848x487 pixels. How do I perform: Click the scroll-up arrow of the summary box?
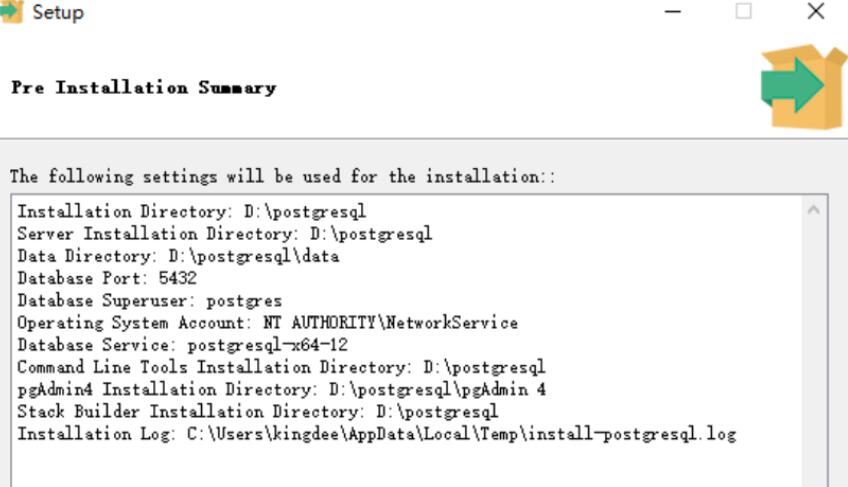tap(813, 210)
